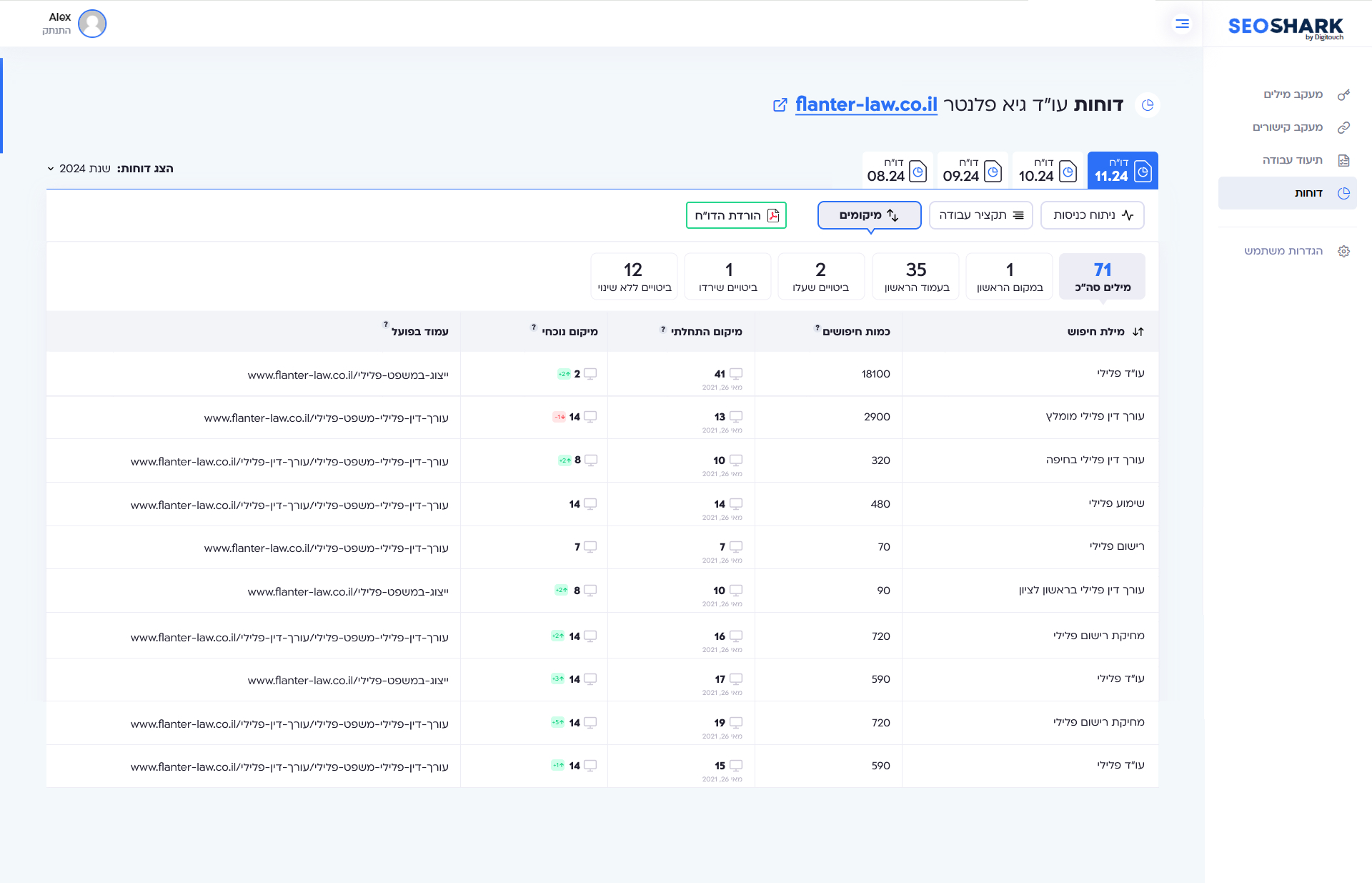Click page URL in שימוע פלילי row

coord(289,505)
